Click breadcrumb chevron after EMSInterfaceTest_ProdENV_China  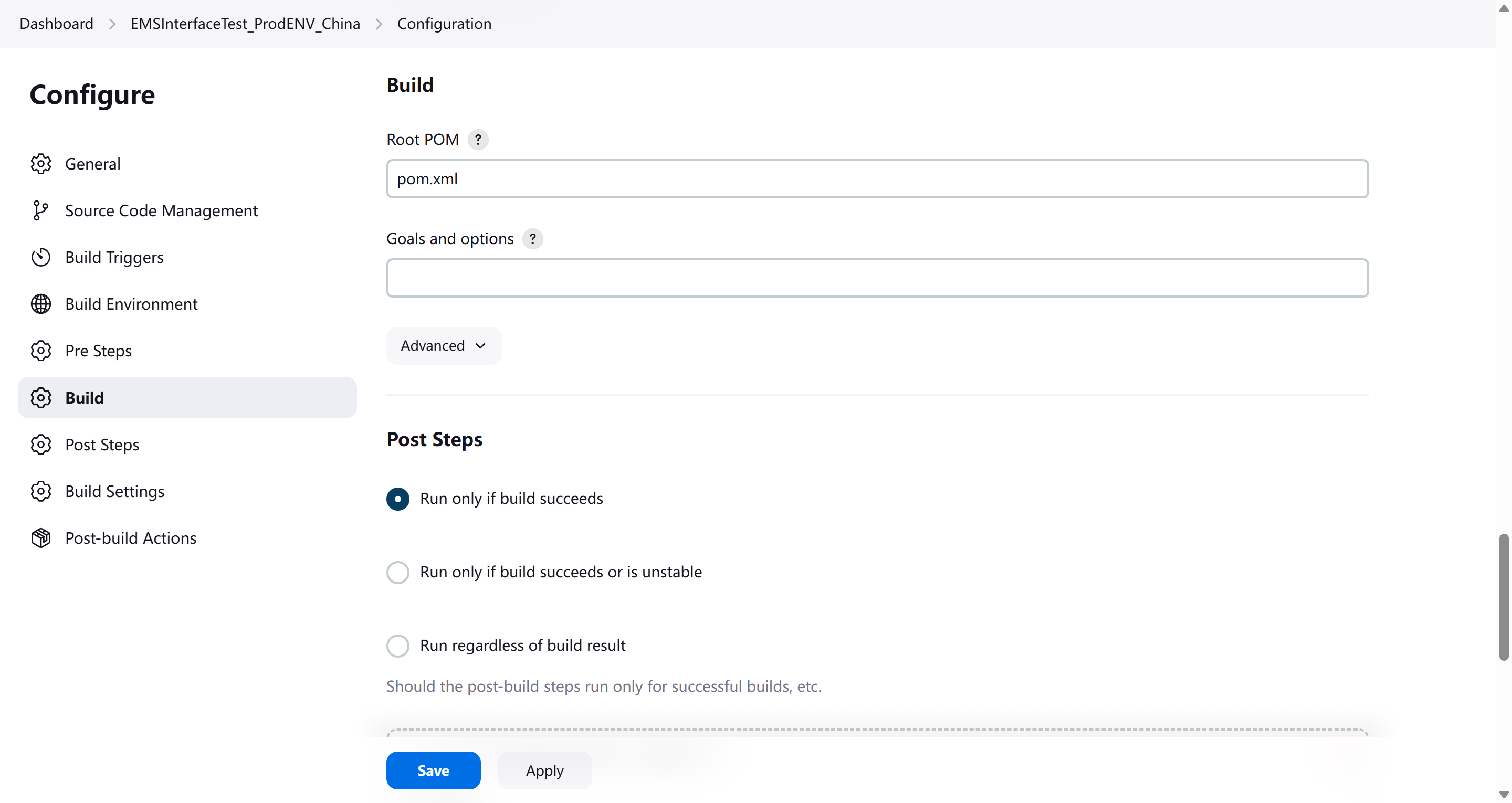(x=379, y=24)
